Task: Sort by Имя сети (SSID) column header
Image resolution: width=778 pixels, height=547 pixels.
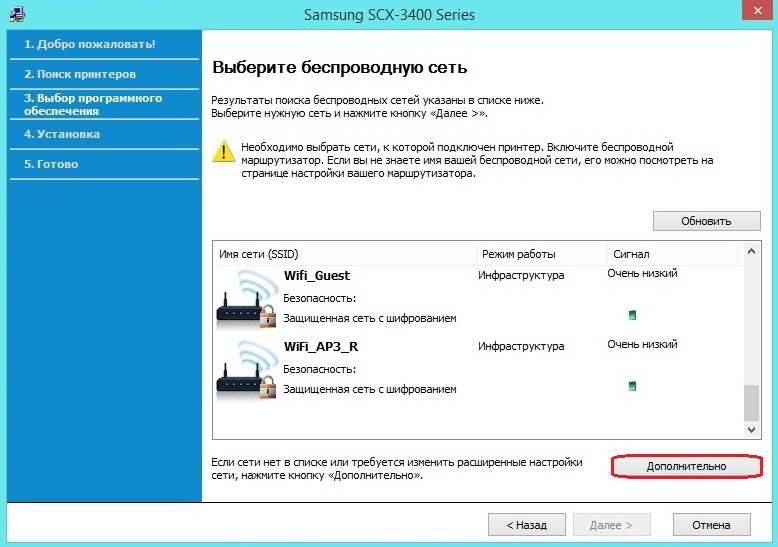Action: click(x=345, y=254)
